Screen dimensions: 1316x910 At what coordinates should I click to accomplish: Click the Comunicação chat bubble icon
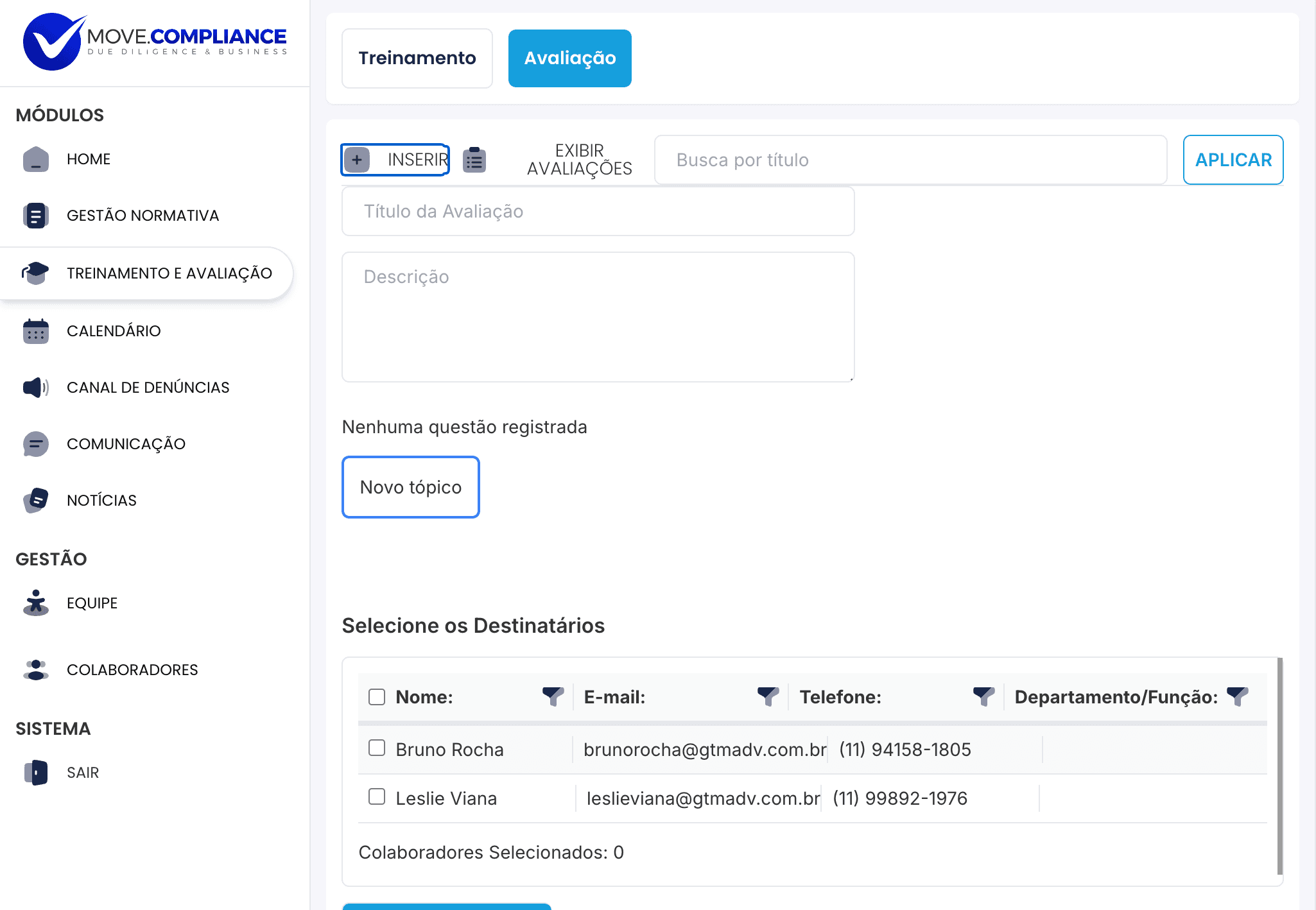point(36,444)
